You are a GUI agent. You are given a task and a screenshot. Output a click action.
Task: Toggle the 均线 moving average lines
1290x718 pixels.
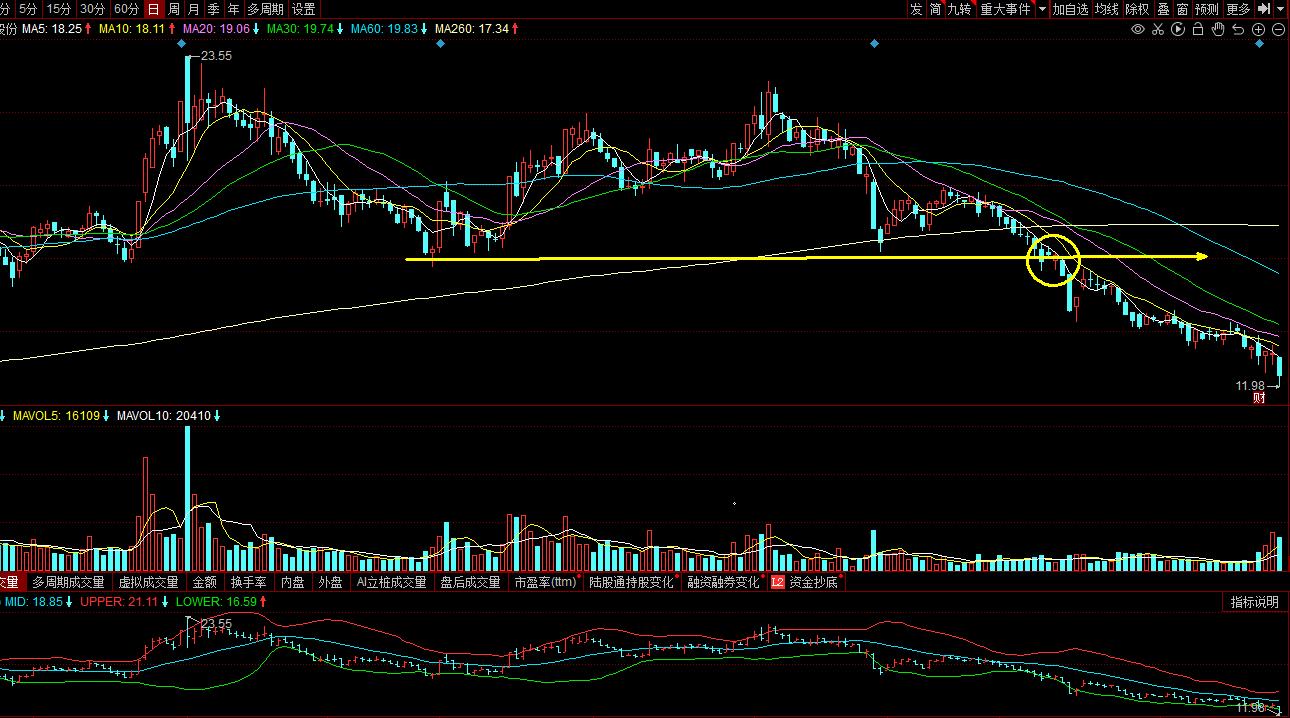[1107, 9]
